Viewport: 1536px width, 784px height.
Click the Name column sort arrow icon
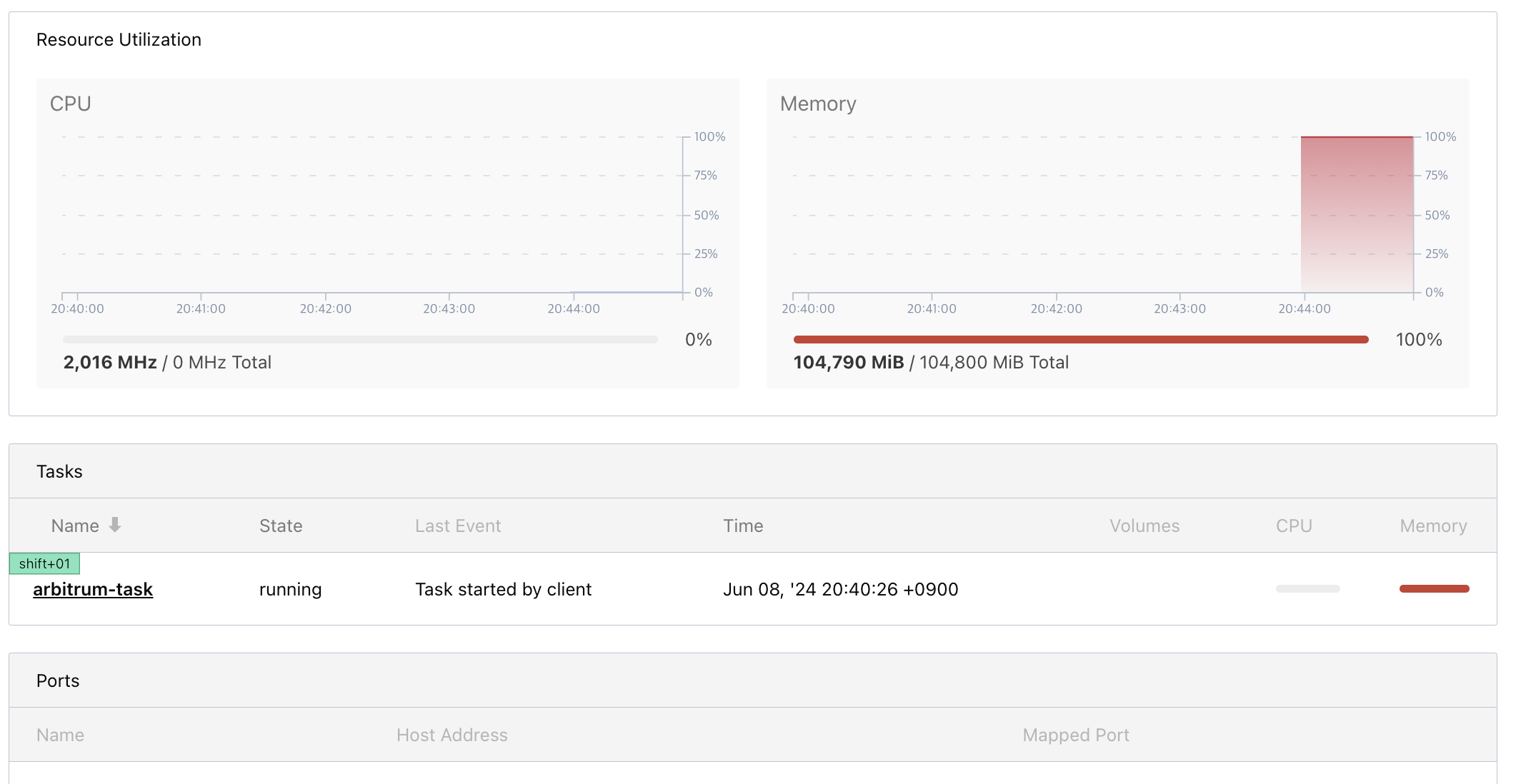point(115,526)
